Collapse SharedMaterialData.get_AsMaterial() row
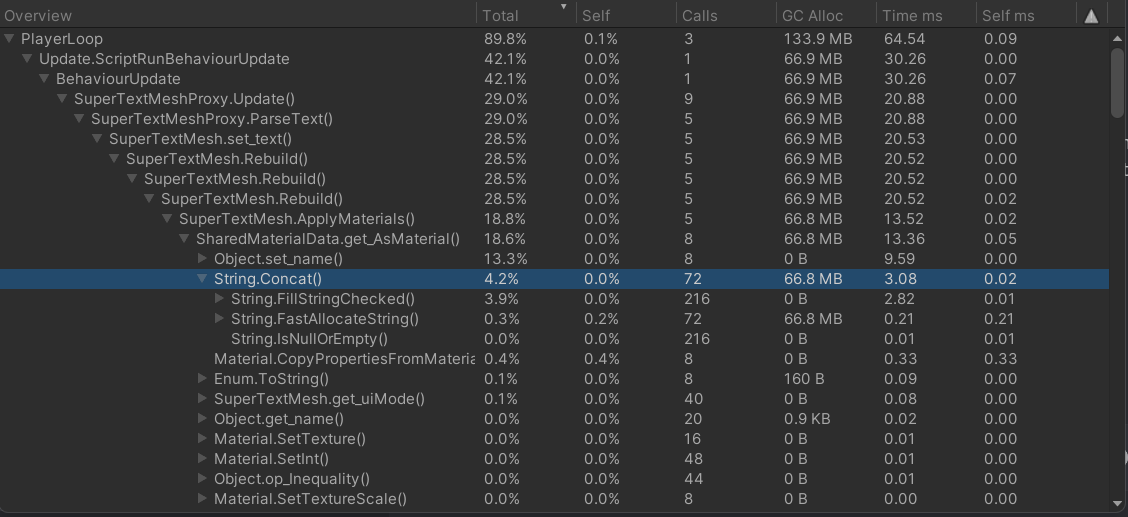1128x517 pixels. [184, 239]
